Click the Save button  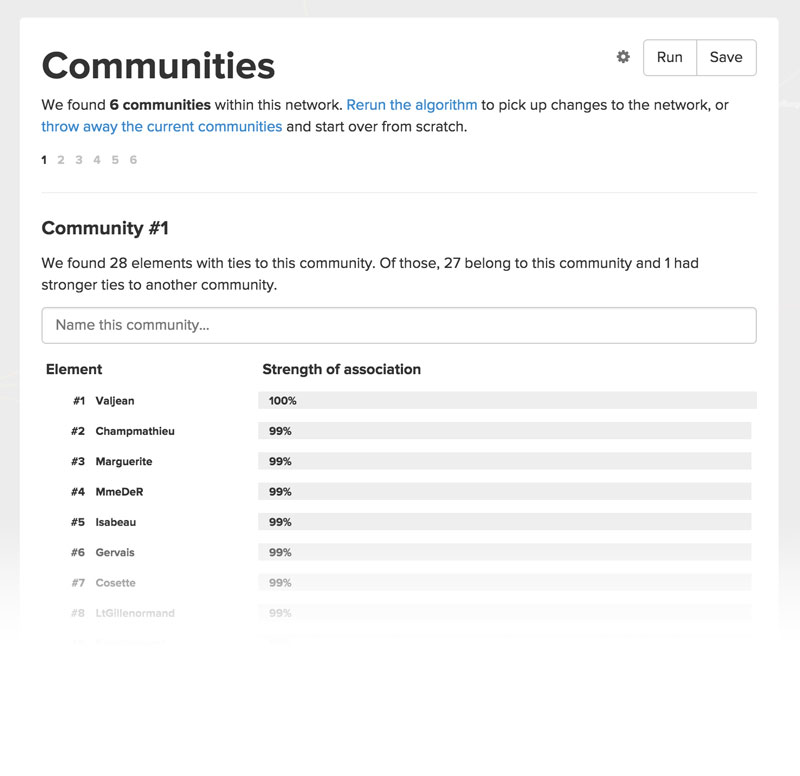click(726, 57)
